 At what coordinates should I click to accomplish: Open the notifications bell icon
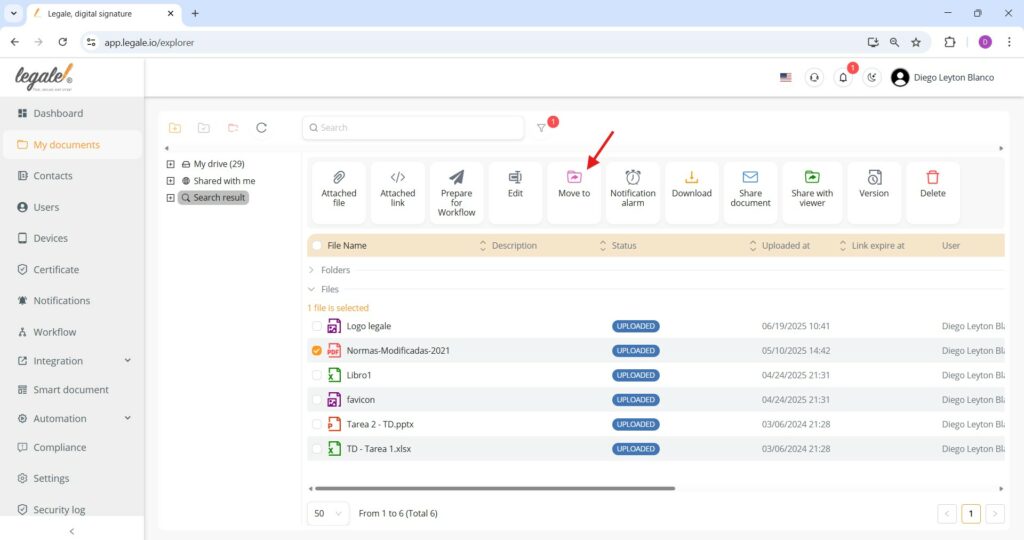[843, 77]
